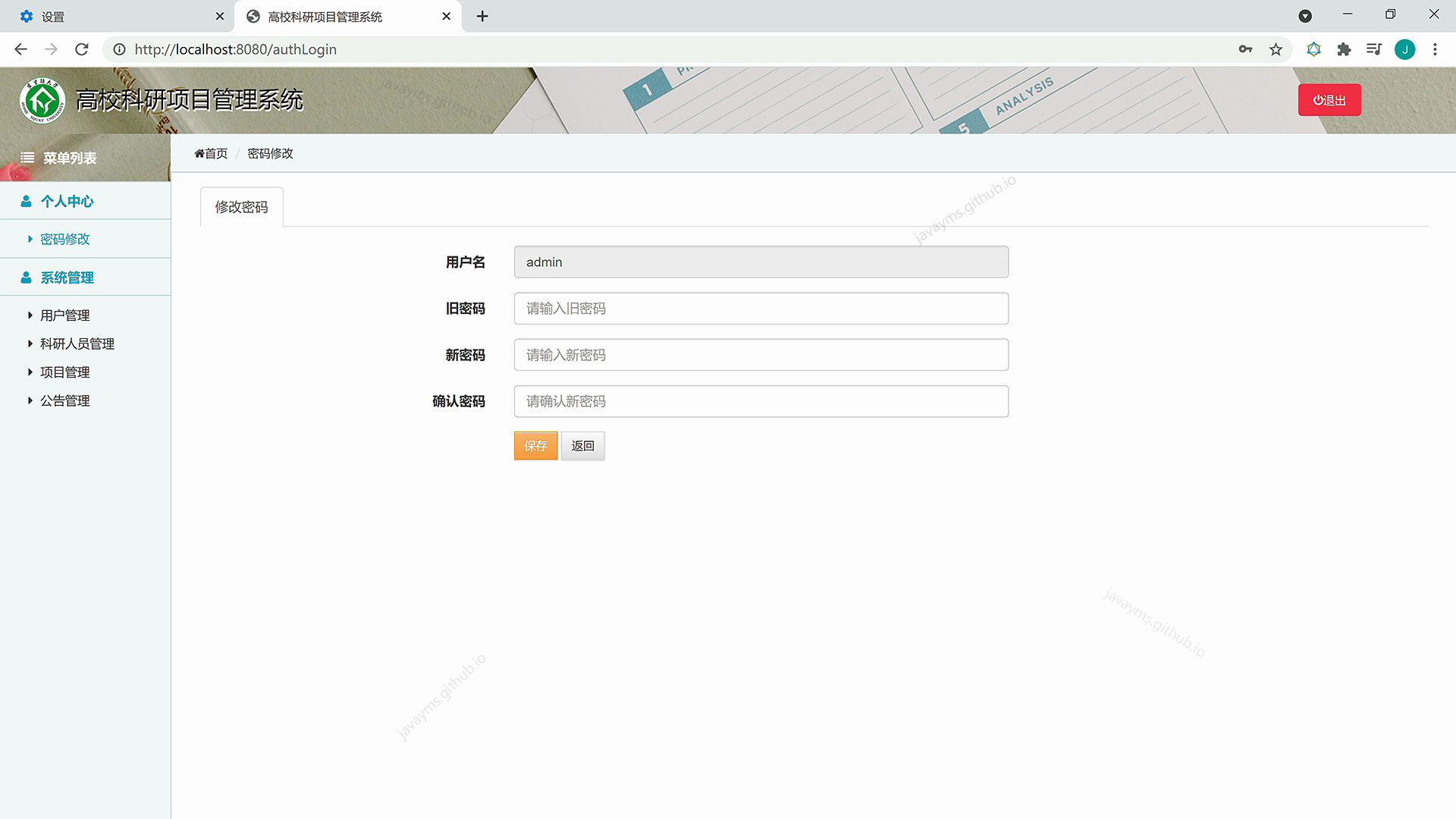Click the profile avatar in the browser toolbar
This screenshot has width=1456, height=819.
point(1405,49)
